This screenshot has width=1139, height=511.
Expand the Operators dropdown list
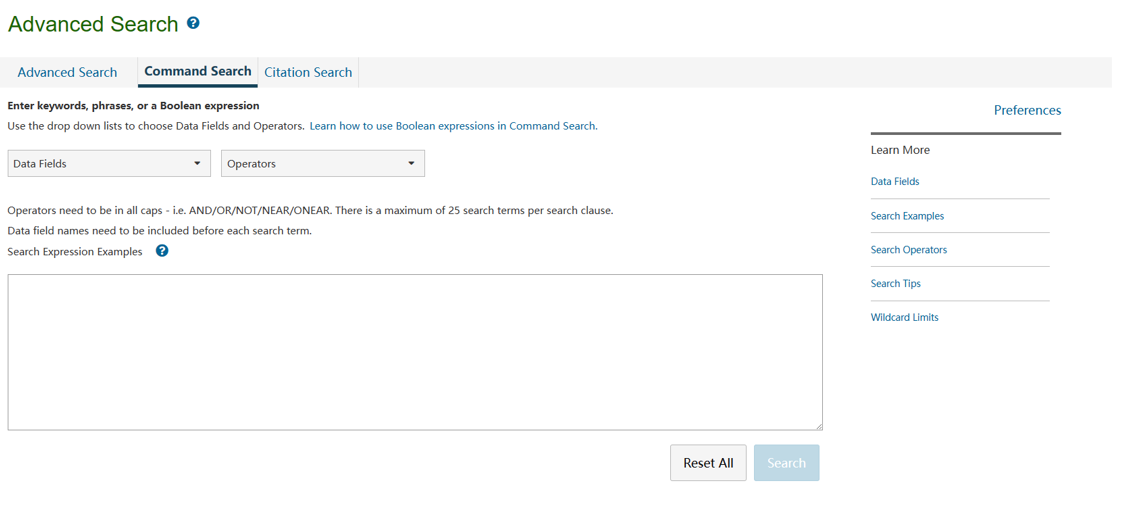pyautogui.click(x=322, y=163)
